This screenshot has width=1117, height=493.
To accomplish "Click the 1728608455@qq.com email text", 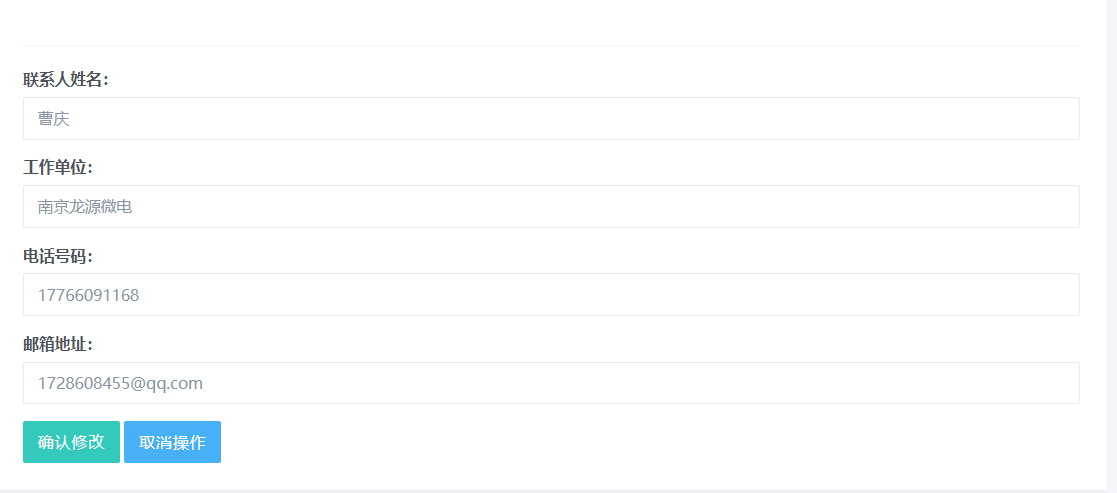I will click(x=120, y=383).
